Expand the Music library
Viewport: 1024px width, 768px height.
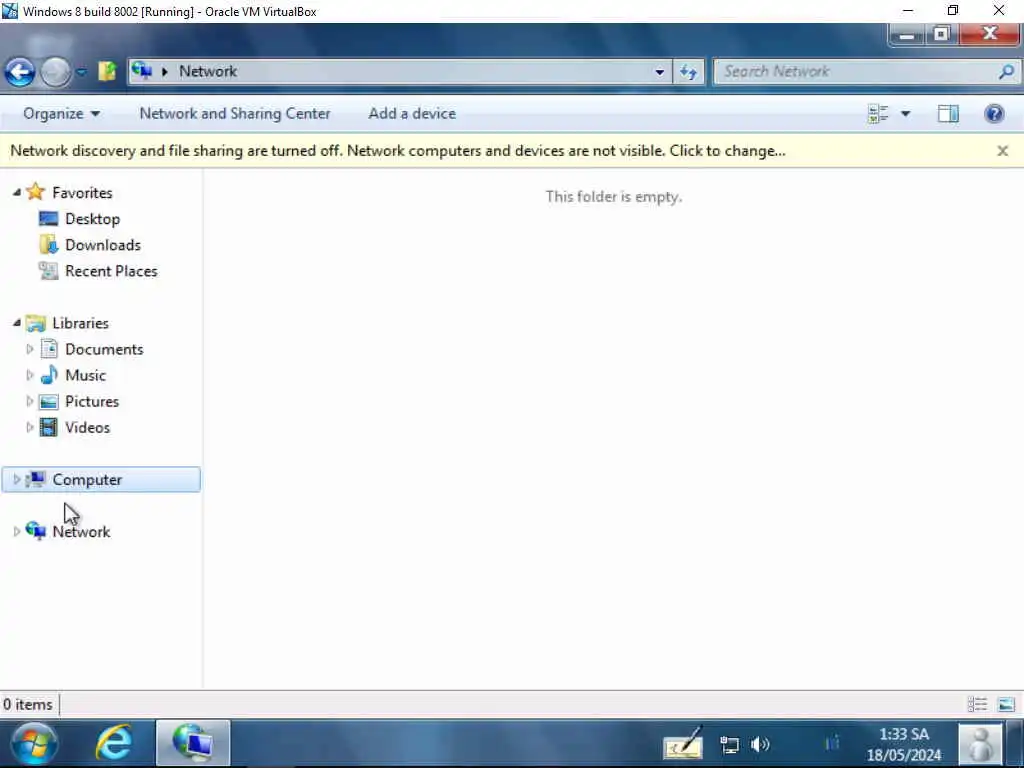[x=29, y=376]
